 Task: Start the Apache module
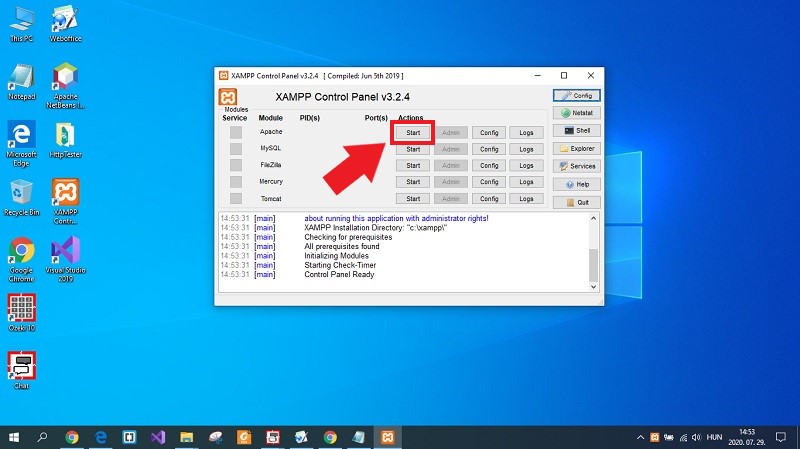tap(413, 133)
